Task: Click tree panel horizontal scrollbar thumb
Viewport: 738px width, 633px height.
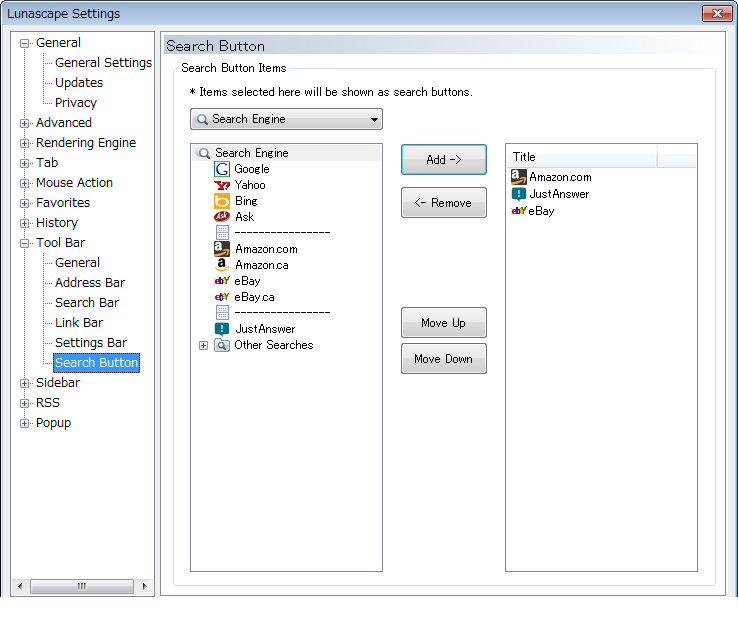Action: [82, 586]
